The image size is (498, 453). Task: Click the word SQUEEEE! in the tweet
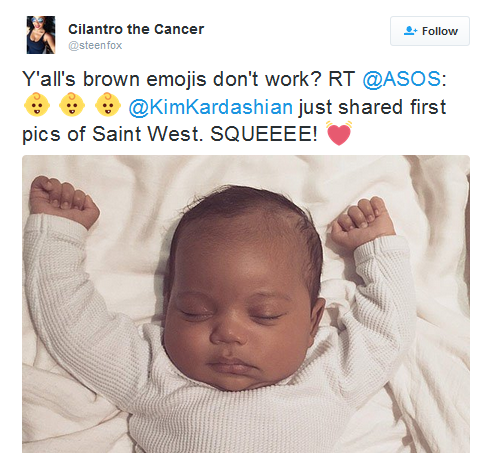[264, 134]
